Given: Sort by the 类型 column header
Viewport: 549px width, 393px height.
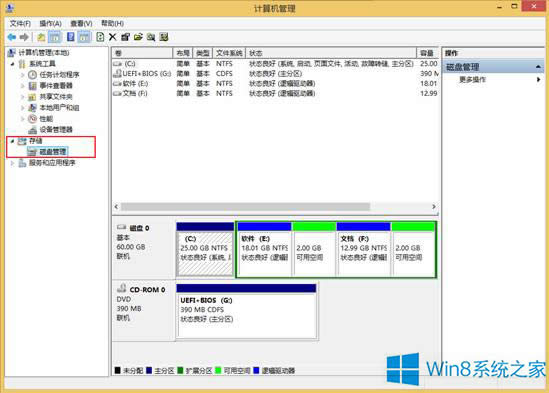Looking at the screenshot, I should (x=203, y=53).
